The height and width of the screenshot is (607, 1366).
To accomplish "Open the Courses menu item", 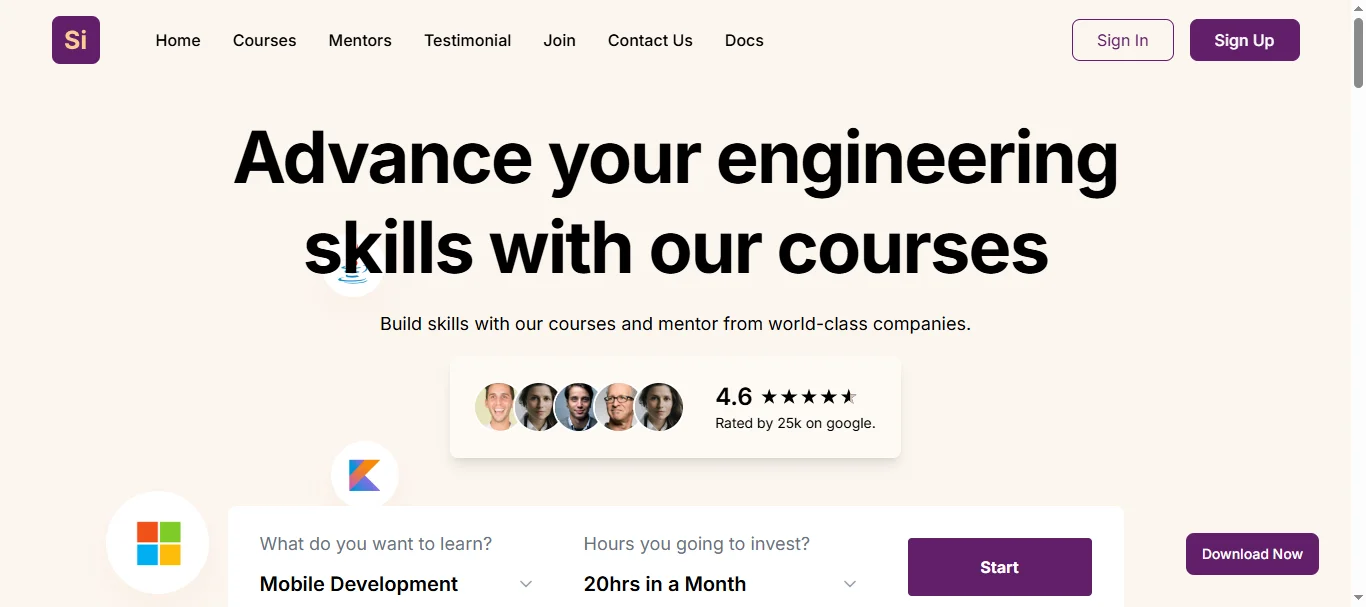I will click(x=264, y=40).
